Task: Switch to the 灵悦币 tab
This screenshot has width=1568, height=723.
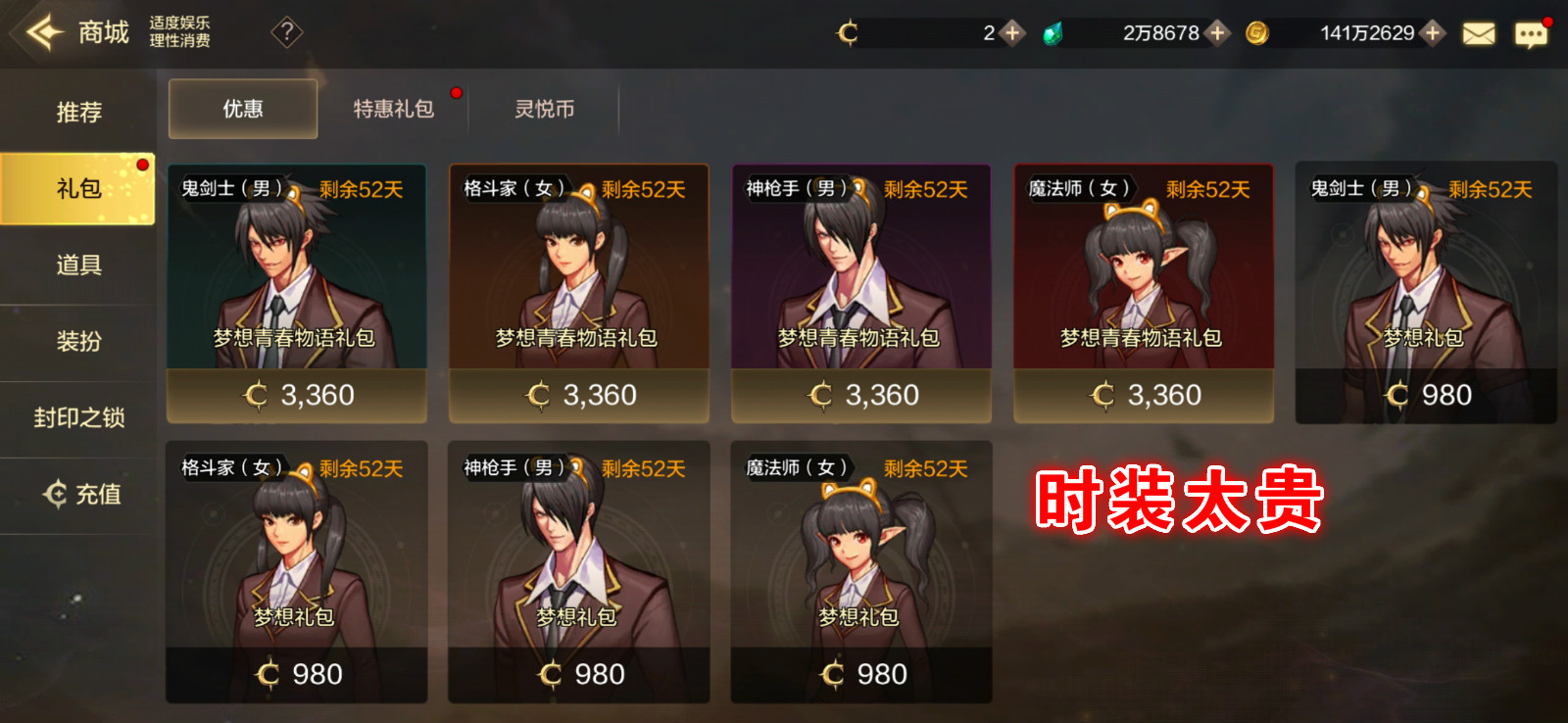Action: [545, 109]
